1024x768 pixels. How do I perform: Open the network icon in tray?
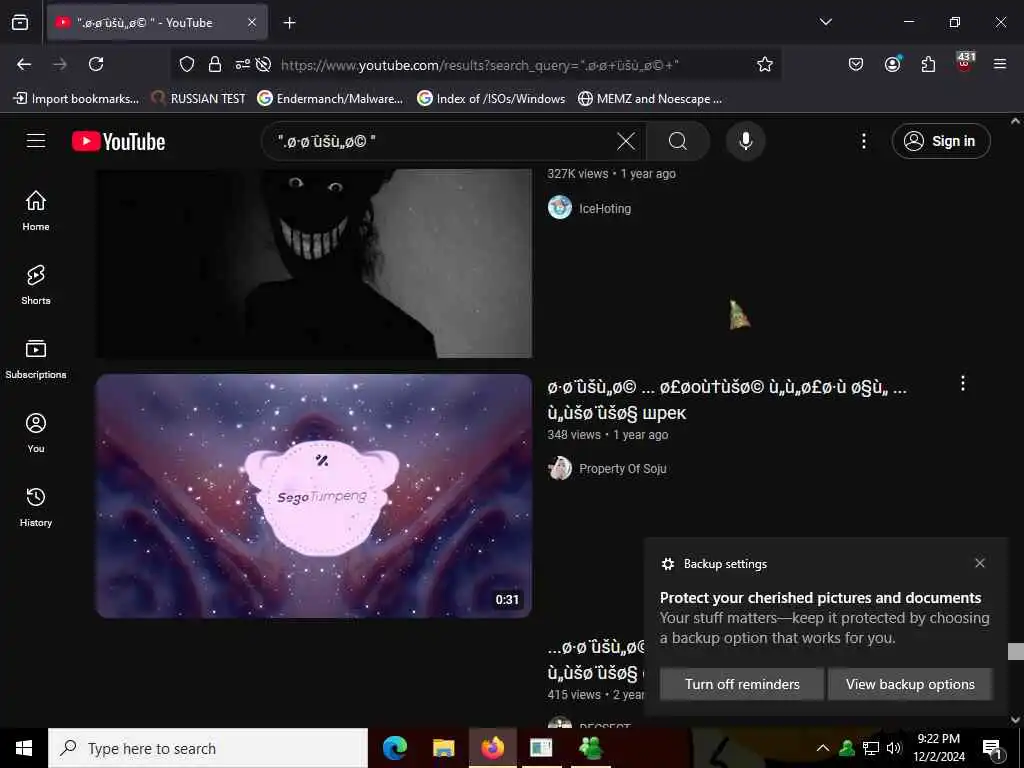tap(871, 748)
